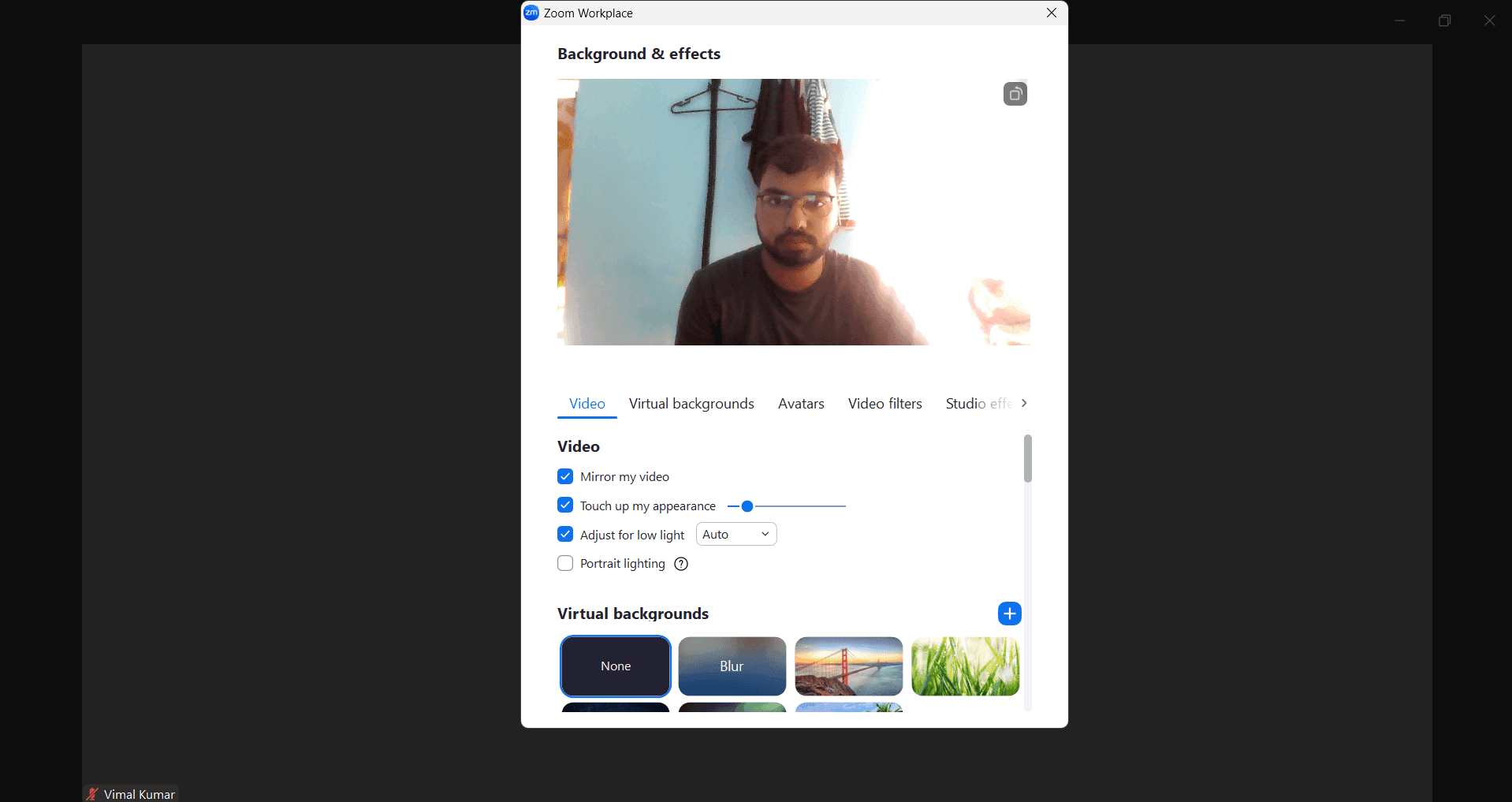Image resolution: width=1512 pixels, height=802 pixels.
Task: Adjust the Touch up appearance slider
Action: [x=746, y=505]
